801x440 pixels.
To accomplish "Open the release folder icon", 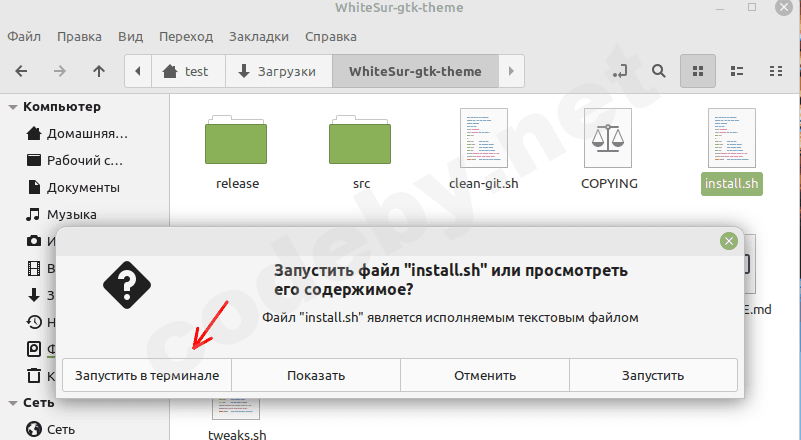I will 236,140.
